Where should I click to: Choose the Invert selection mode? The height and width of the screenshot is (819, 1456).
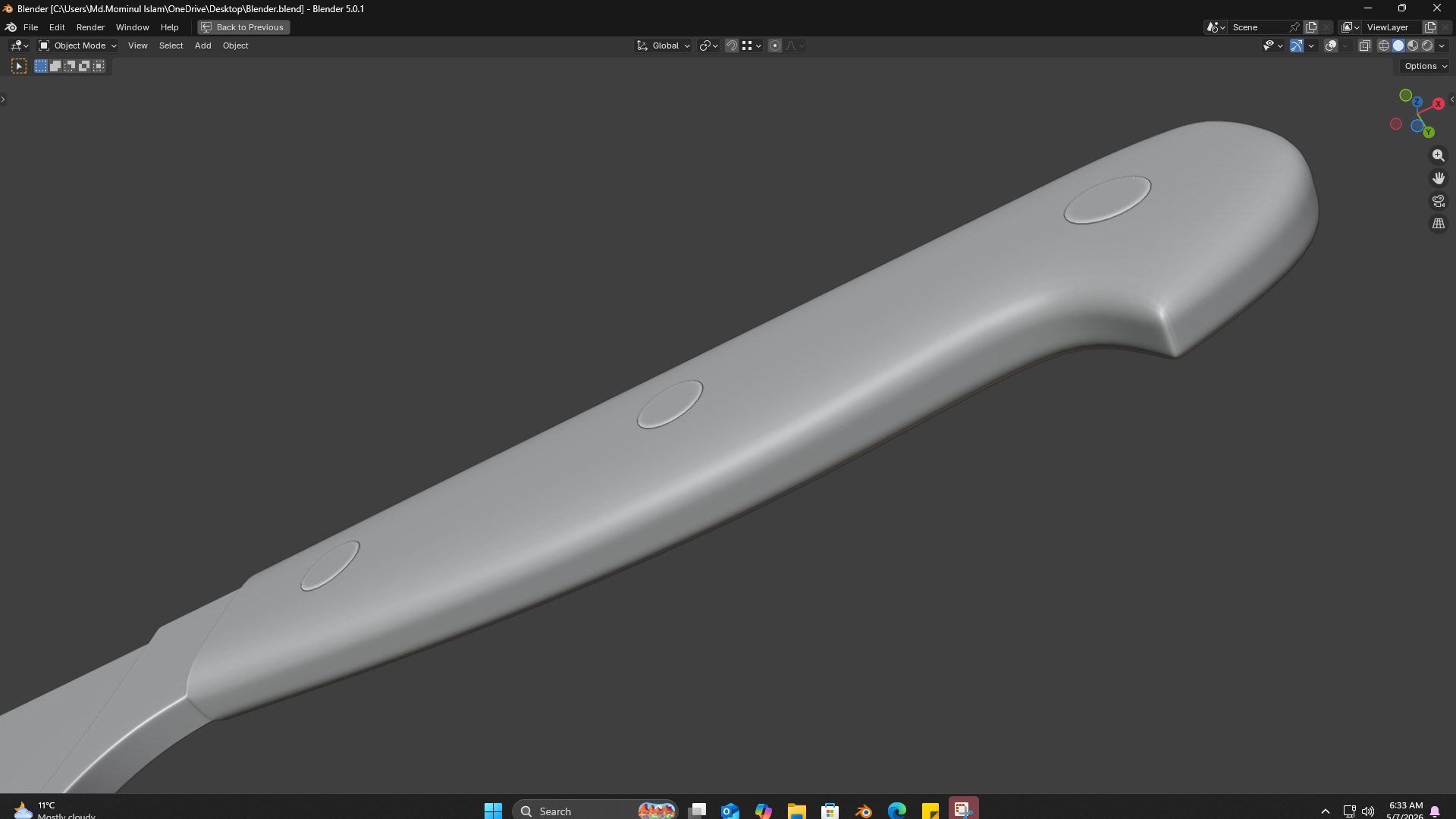pyautogui.click(x=84, y=66)
